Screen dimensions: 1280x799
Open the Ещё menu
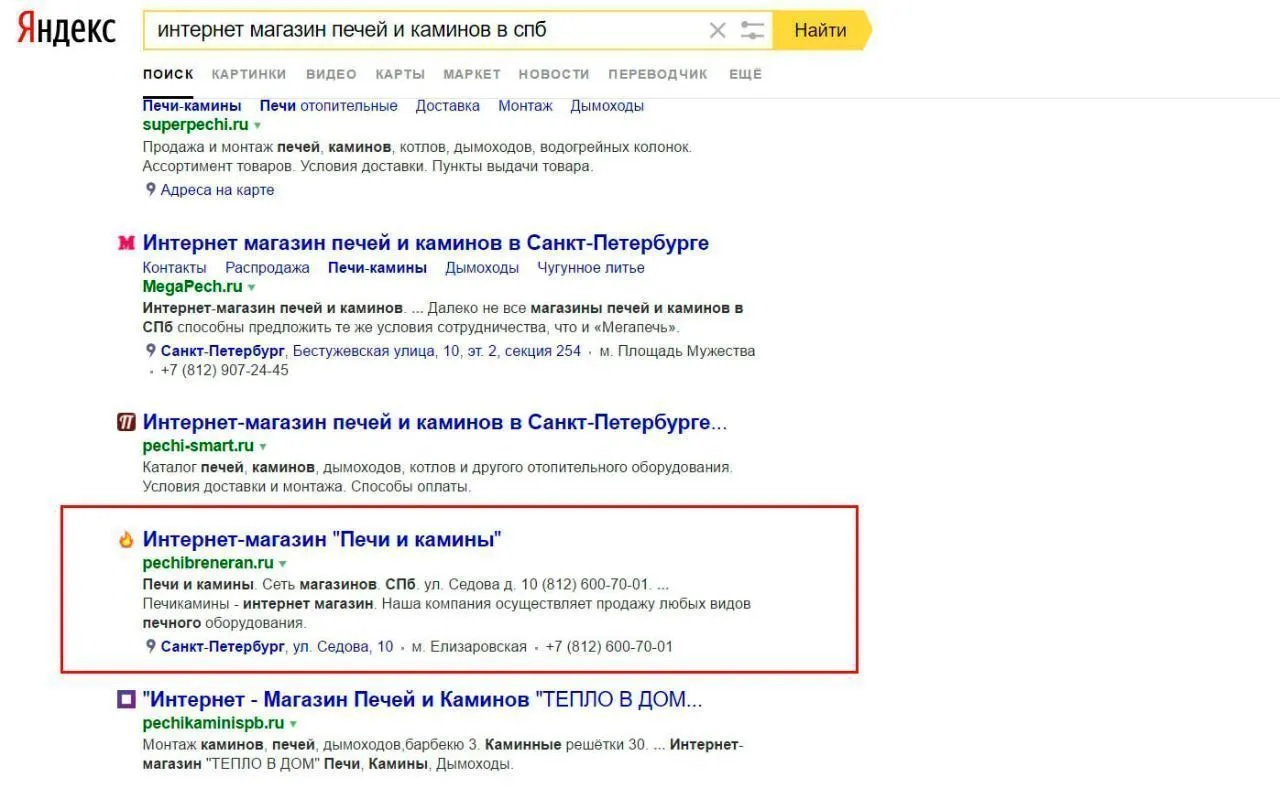745,74
